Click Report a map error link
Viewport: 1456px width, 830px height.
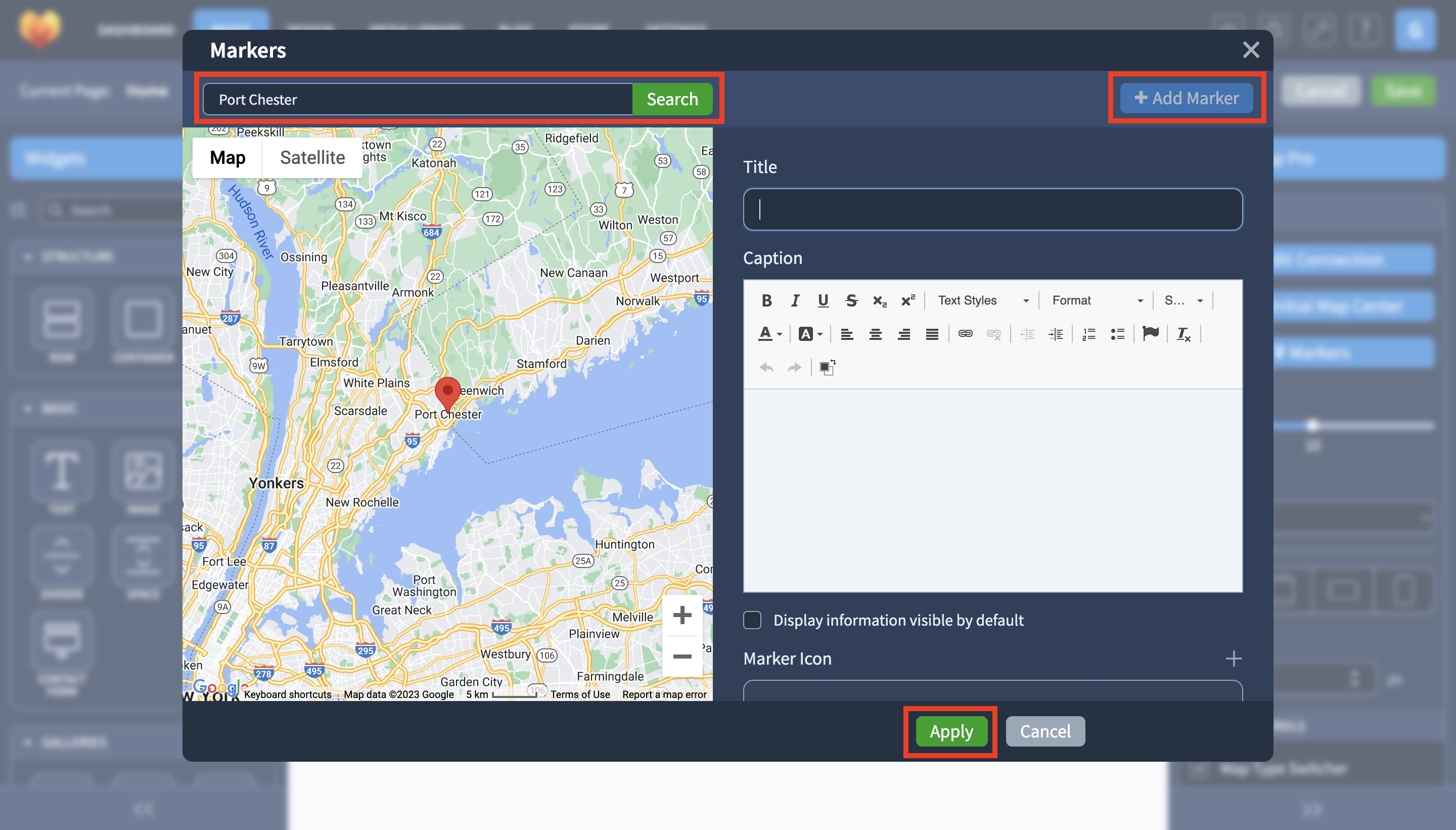664,694
